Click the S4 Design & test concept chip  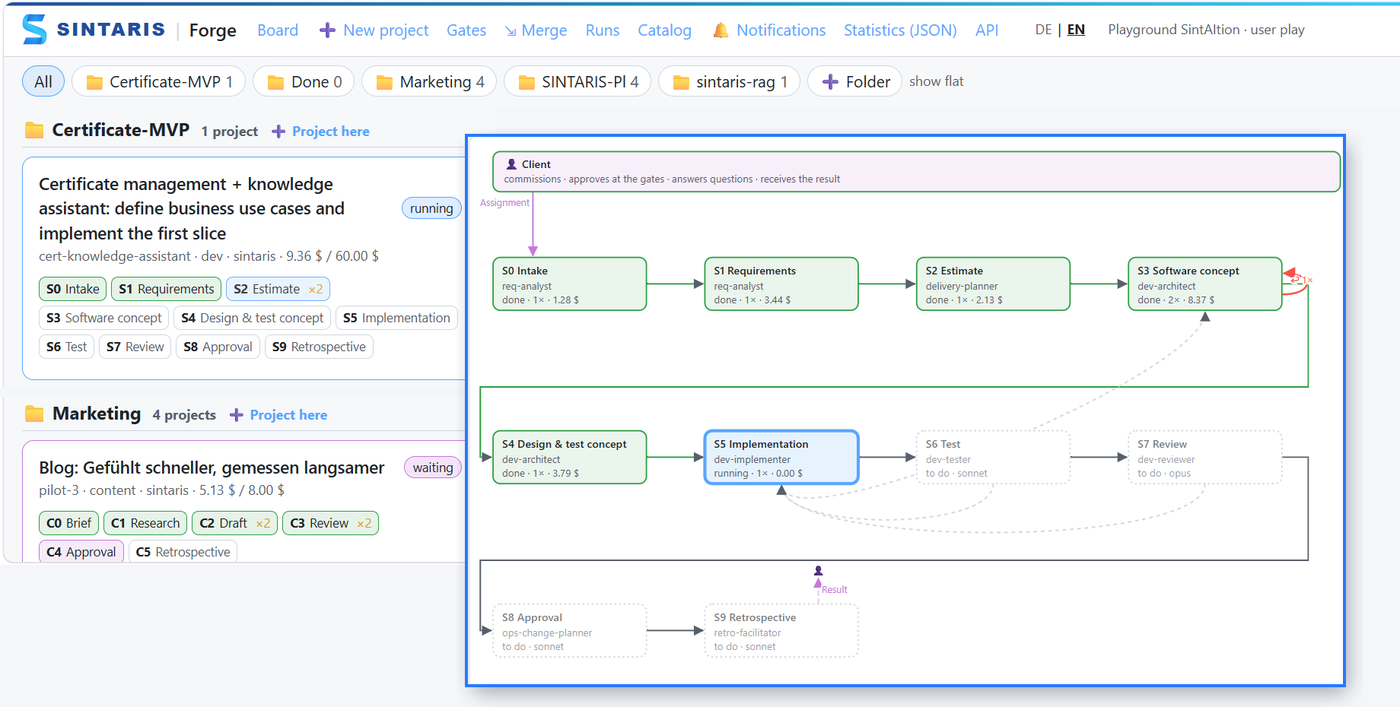tap(252, 318)
